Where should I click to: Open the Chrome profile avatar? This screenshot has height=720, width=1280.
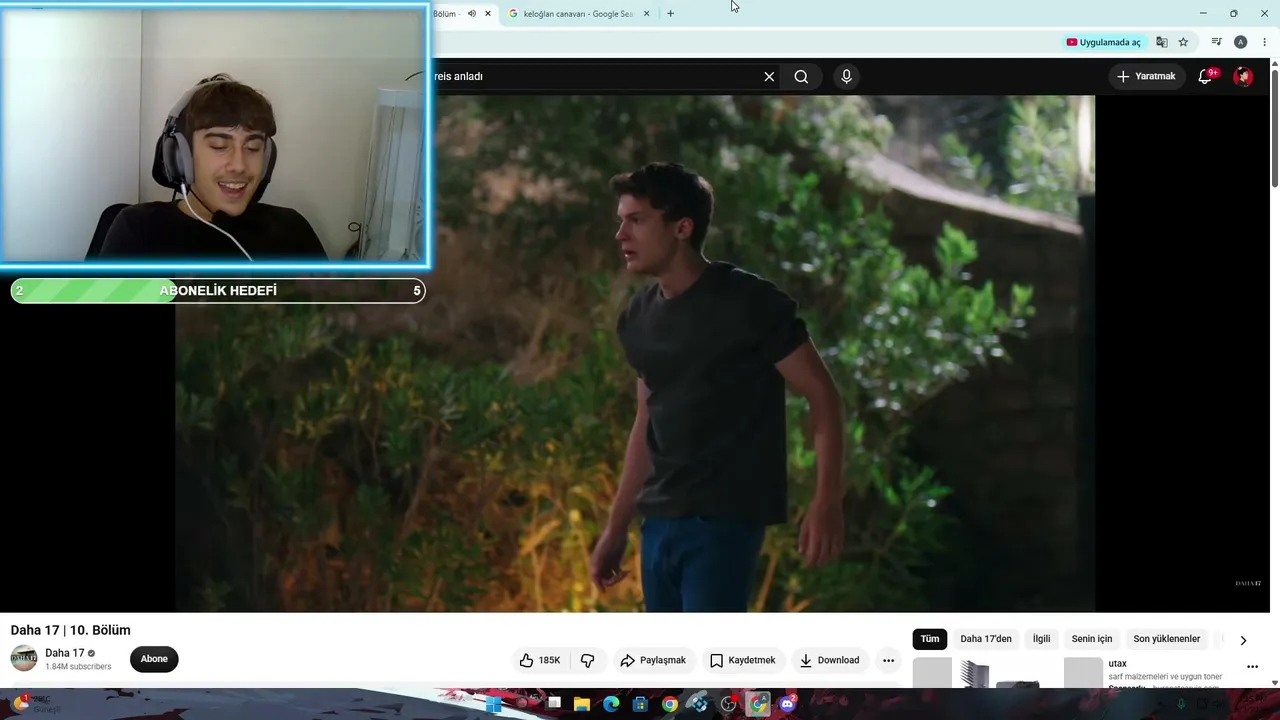click(1240, 42)
